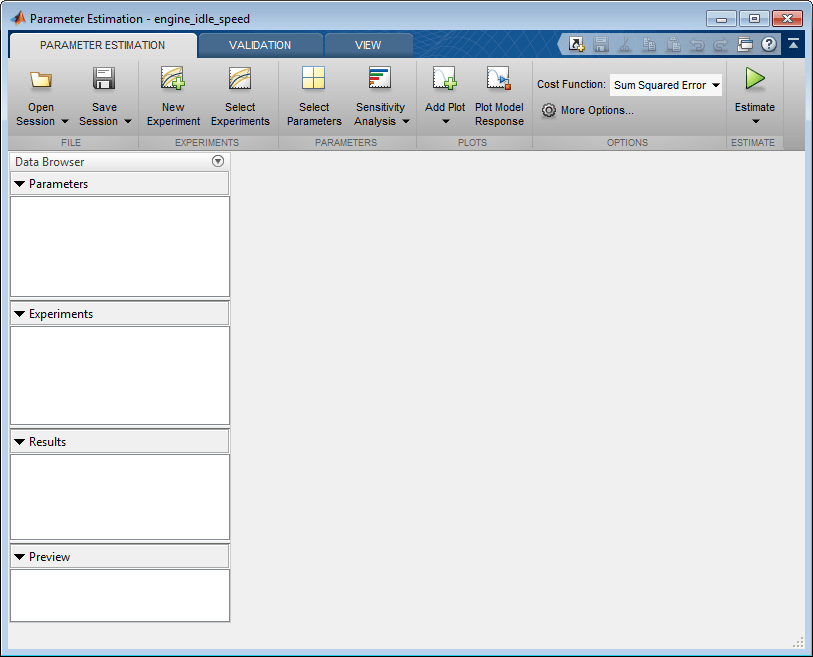Open Select Parameters grid icon

click(x=314, y=78)
